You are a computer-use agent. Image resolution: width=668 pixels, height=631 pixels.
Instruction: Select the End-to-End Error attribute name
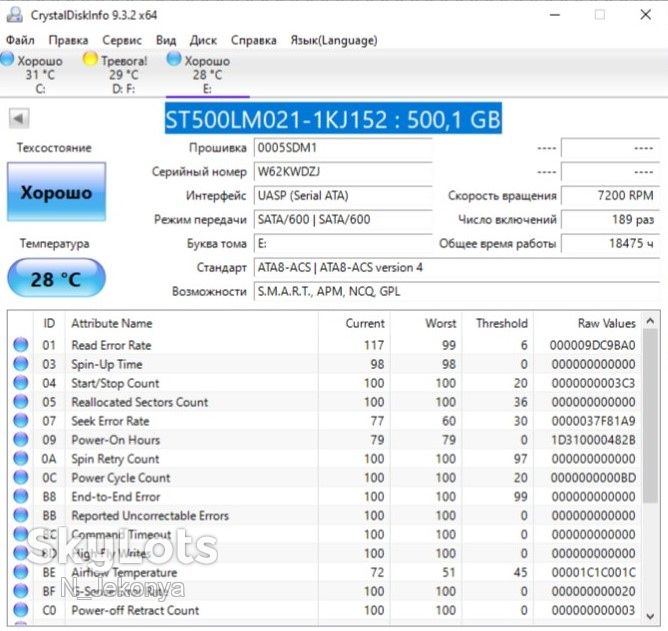click(115, 496)
